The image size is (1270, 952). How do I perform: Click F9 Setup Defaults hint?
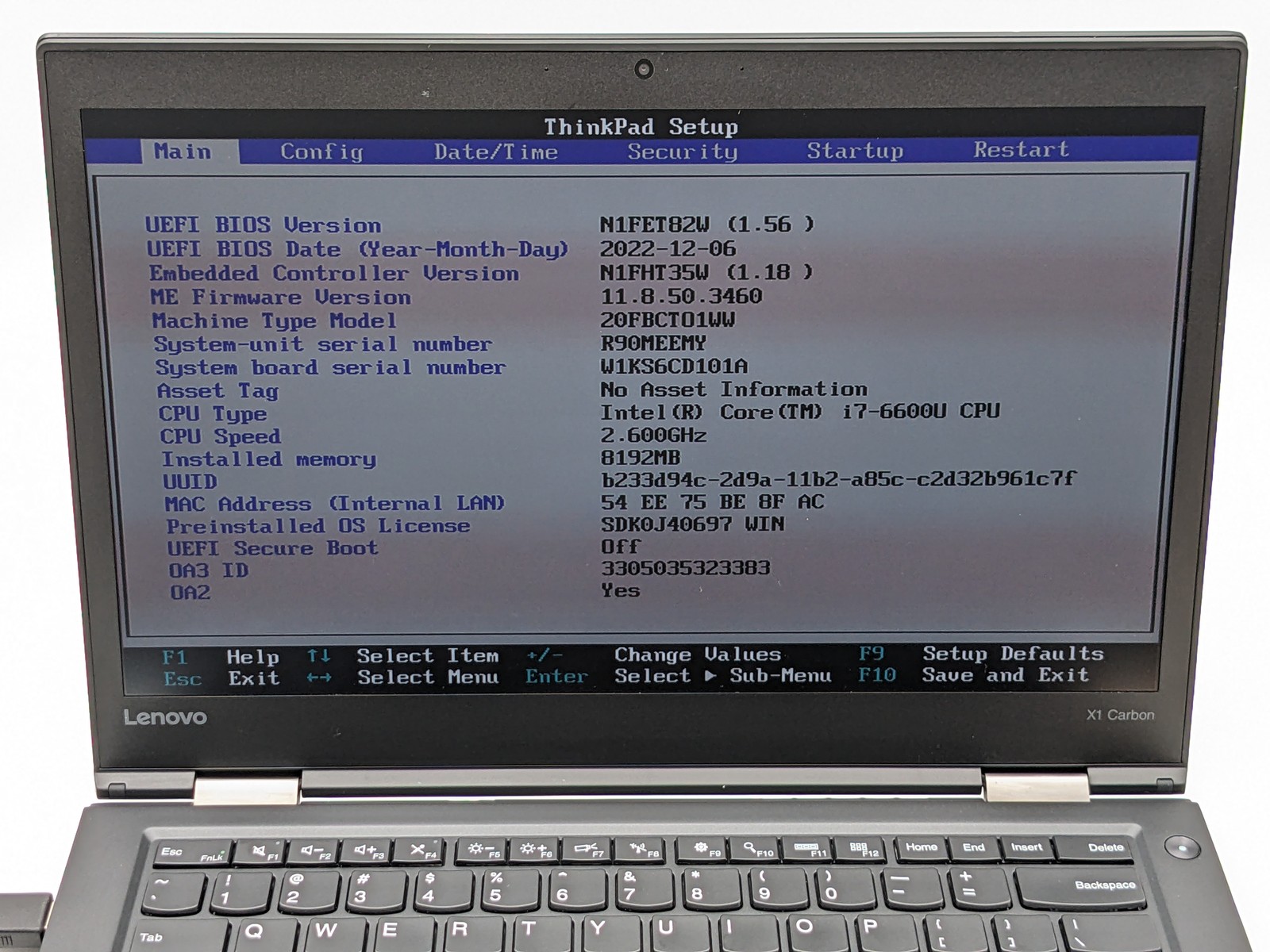(981, 654)
